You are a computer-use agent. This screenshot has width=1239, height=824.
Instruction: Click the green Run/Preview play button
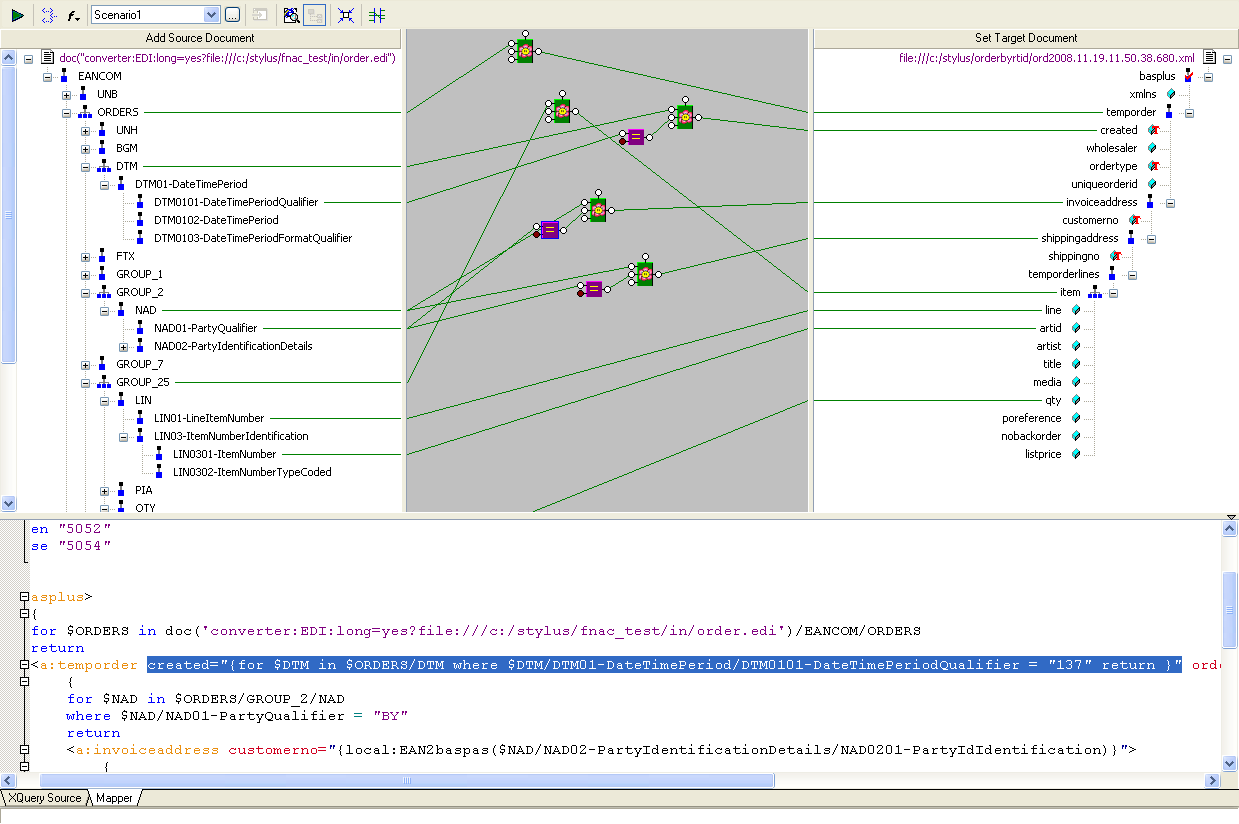coord(17,15)
